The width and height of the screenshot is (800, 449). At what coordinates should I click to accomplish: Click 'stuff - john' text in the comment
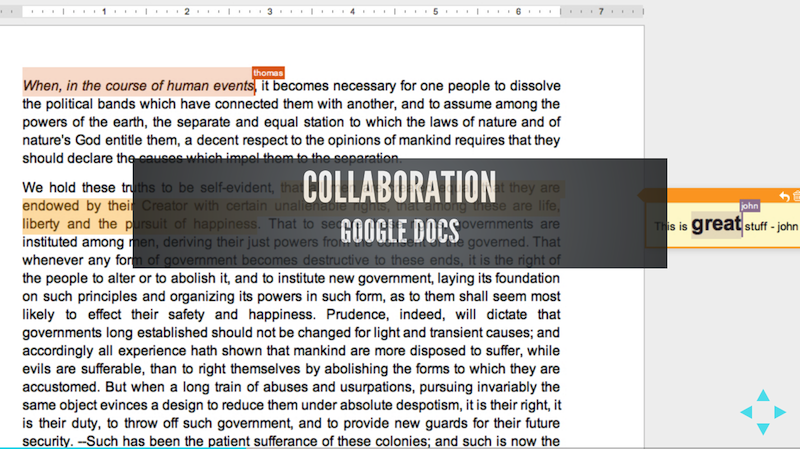(x=771, y=227)
